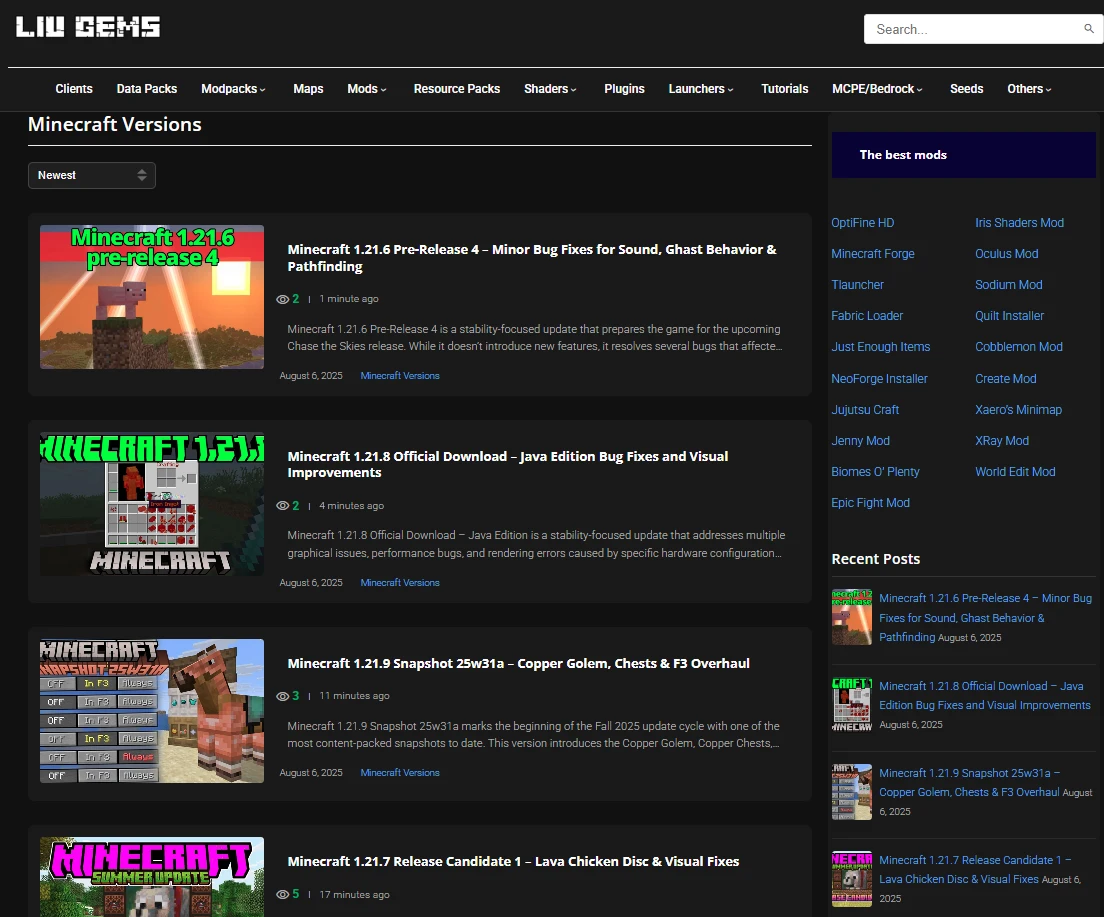Expand the Modpacks menu
The image size is (1104, 917).
[233, 89]
